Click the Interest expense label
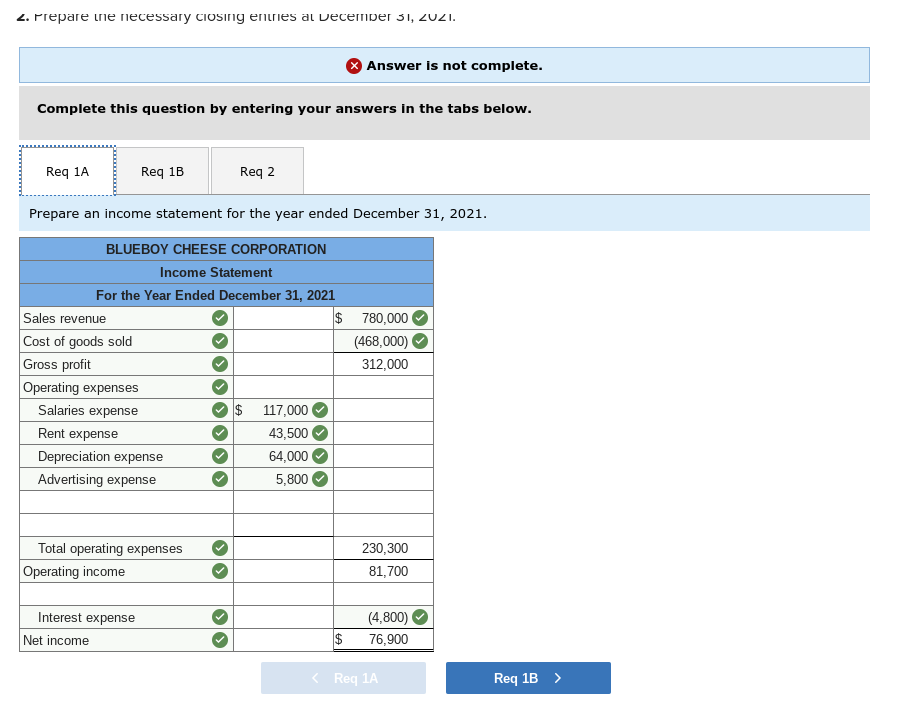919x714 pixels. click(x=86, y=618)
